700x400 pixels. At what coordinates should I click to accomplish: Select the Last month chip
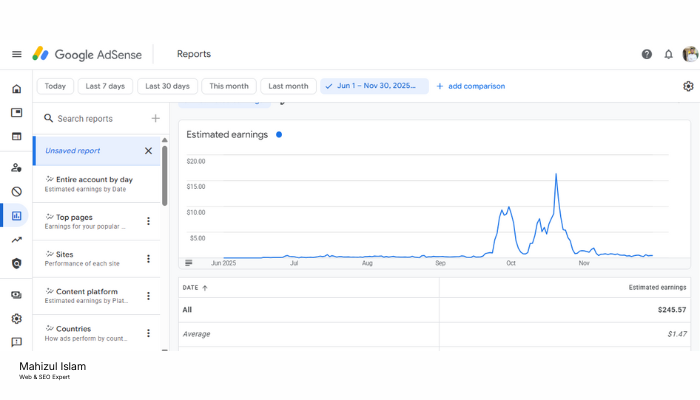pyautogui.click(x=288, y=86)
